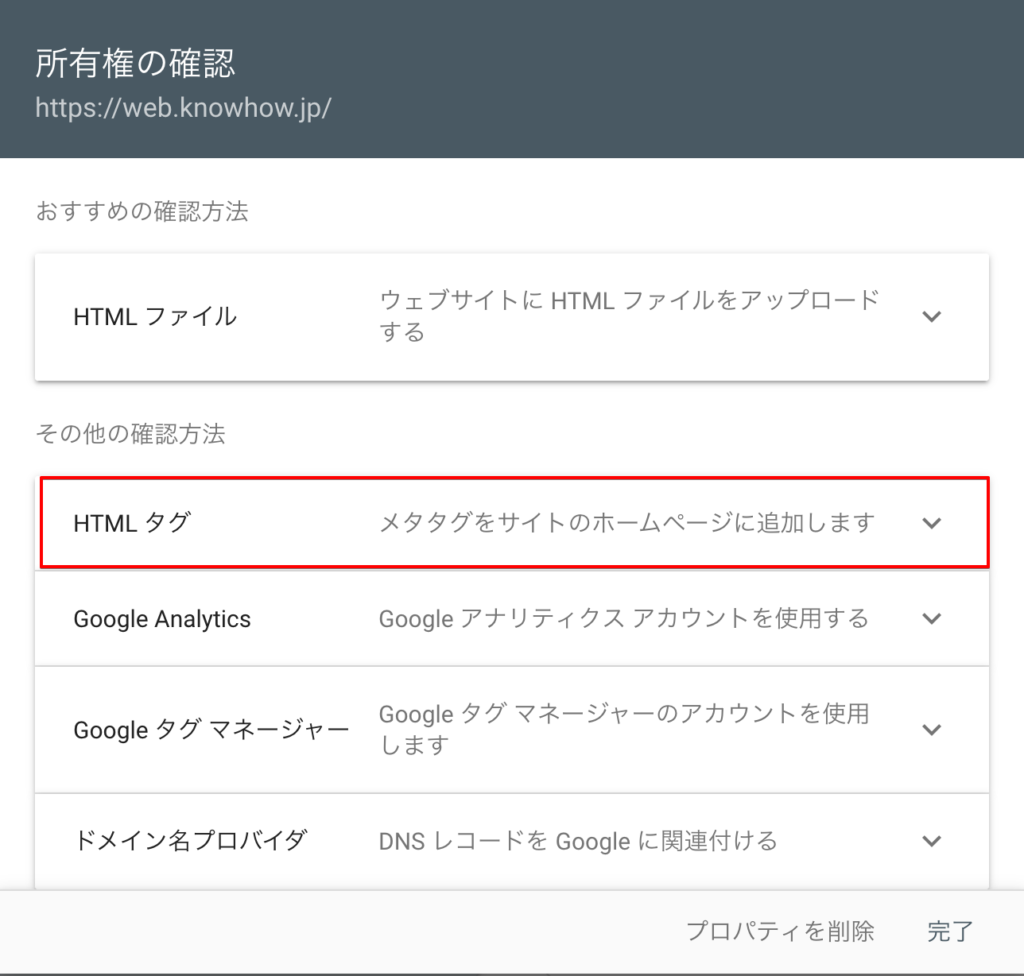The width and height of the screenshot is (1024, 976).
Task: Select the Google タグ マネージャー method label
Action: 211,730
